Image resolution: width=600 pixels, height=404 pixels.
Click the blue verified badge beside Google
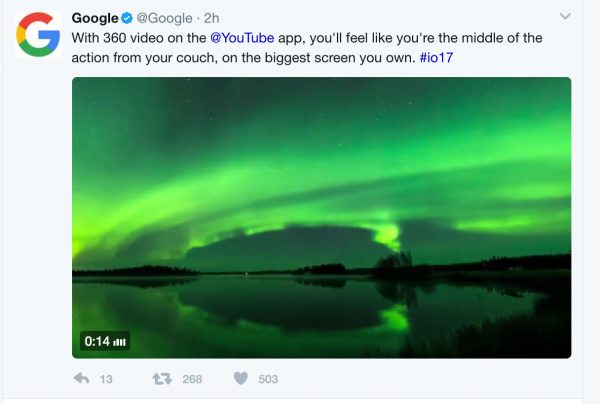tap(127, 18)
